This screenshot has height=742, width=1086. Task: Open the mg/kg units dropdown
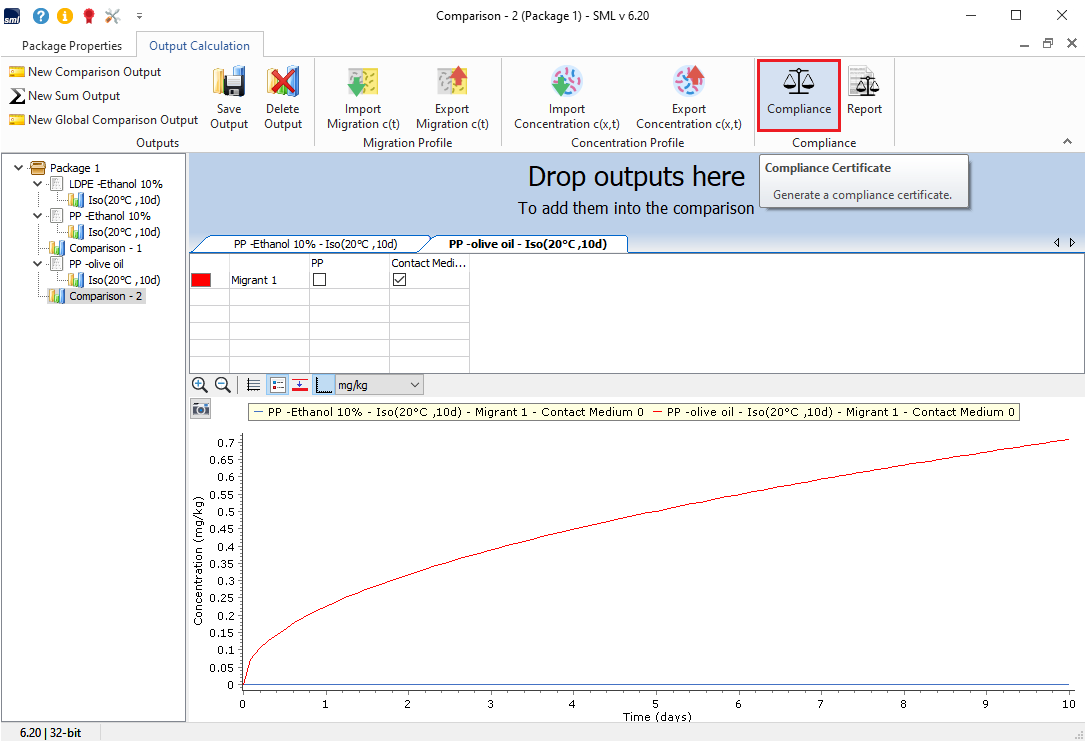pyautogui.click(x=379, y=385)
